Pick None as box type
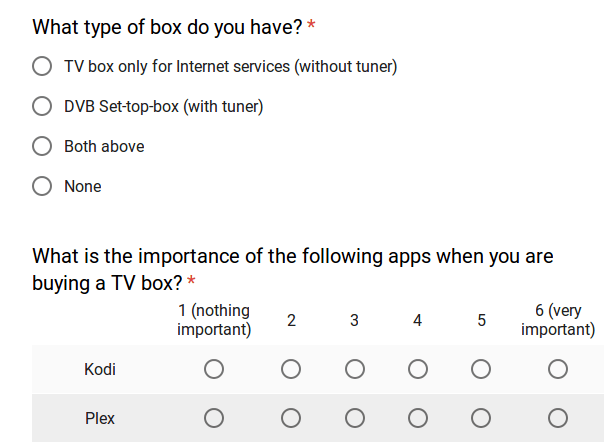Screen dimensions: 613x442 [42, 186]
